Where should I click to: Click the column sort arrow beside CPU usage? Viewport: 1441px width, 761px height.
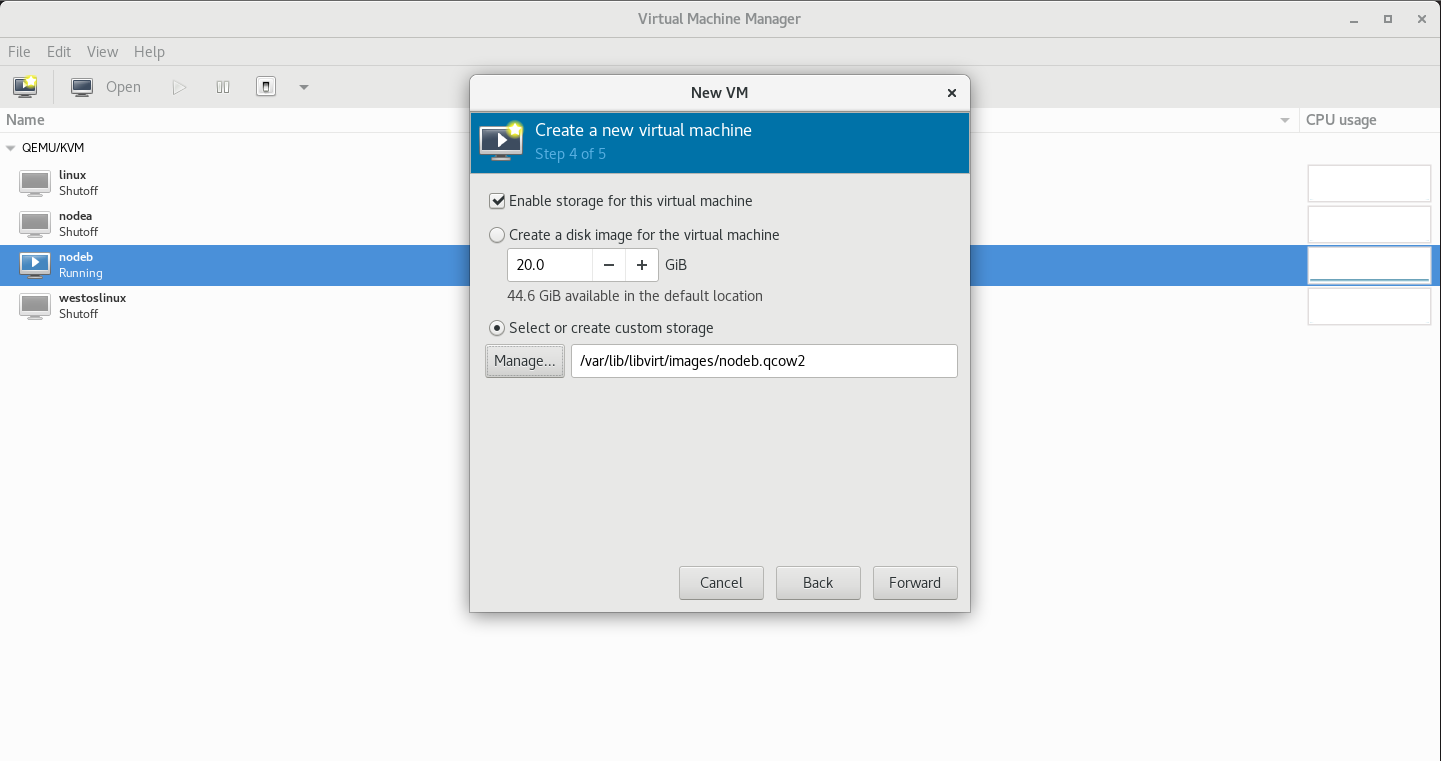pos(1285,121)
